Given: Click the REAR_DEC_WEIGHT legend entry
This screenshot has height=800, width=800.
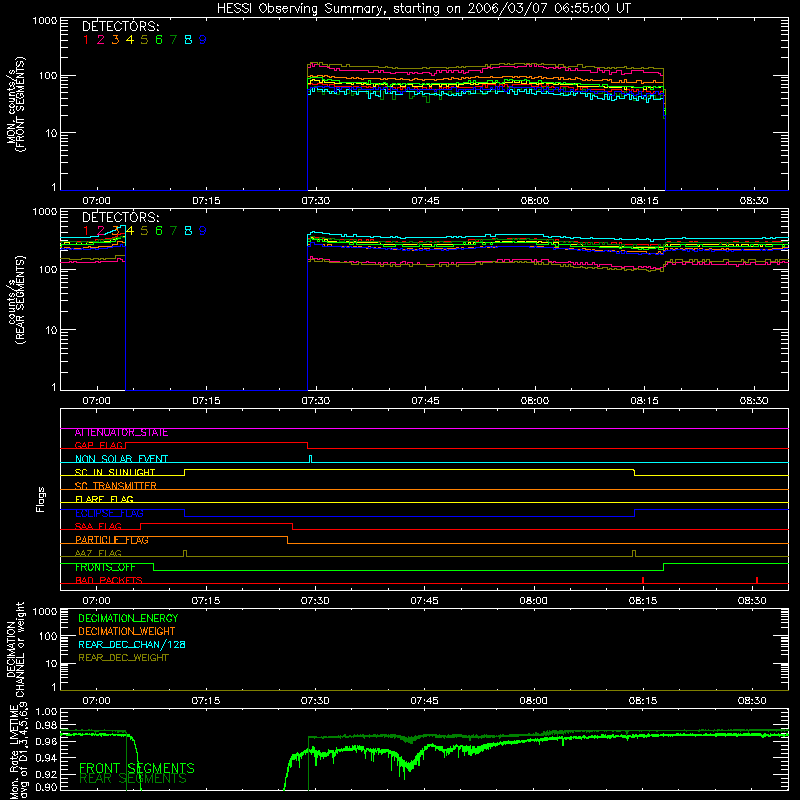Looking at the screenshot, I should pyautogui.click(x=123, y=658).
